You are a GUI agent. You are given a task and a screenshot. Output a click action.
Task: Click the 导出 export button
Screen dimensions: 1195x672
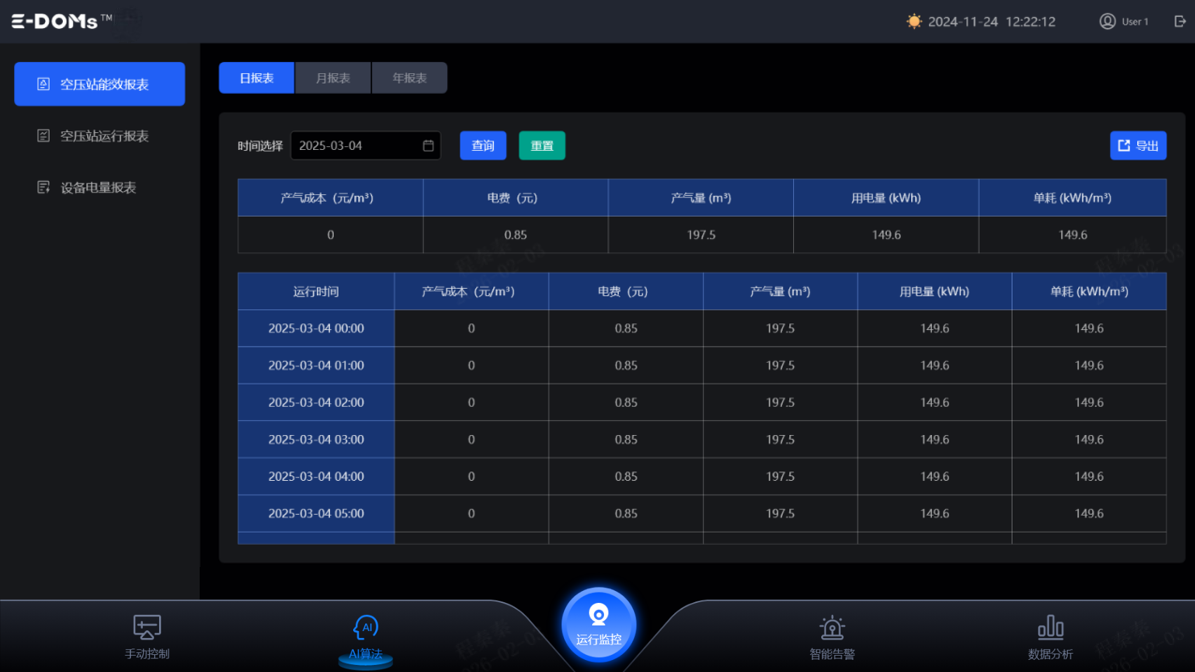1138,146
